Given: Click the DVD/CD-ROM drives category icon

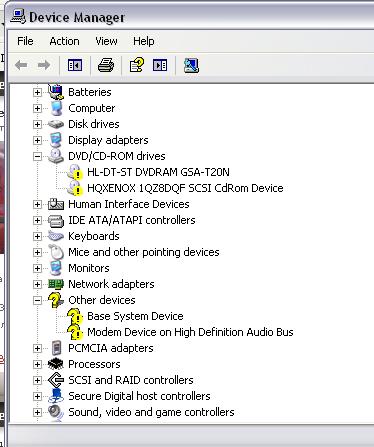Looking at the screenshot, I should coord(56,156).
